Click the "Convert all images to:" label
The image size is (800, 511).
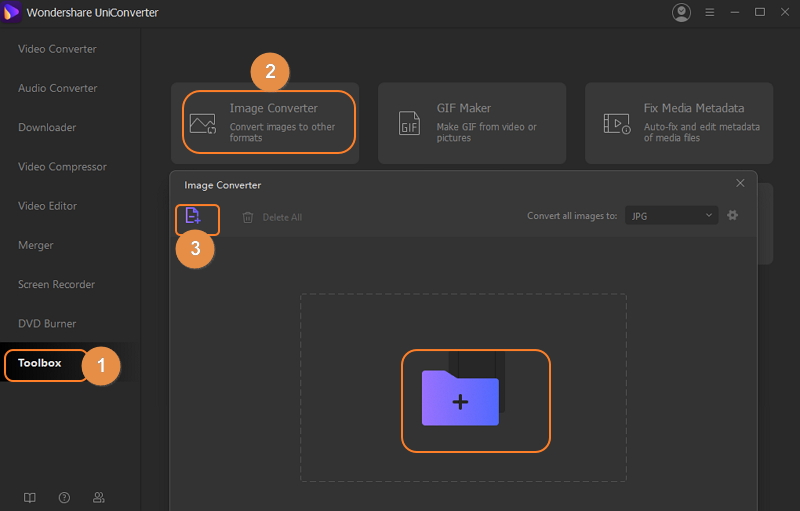point(572,216)
